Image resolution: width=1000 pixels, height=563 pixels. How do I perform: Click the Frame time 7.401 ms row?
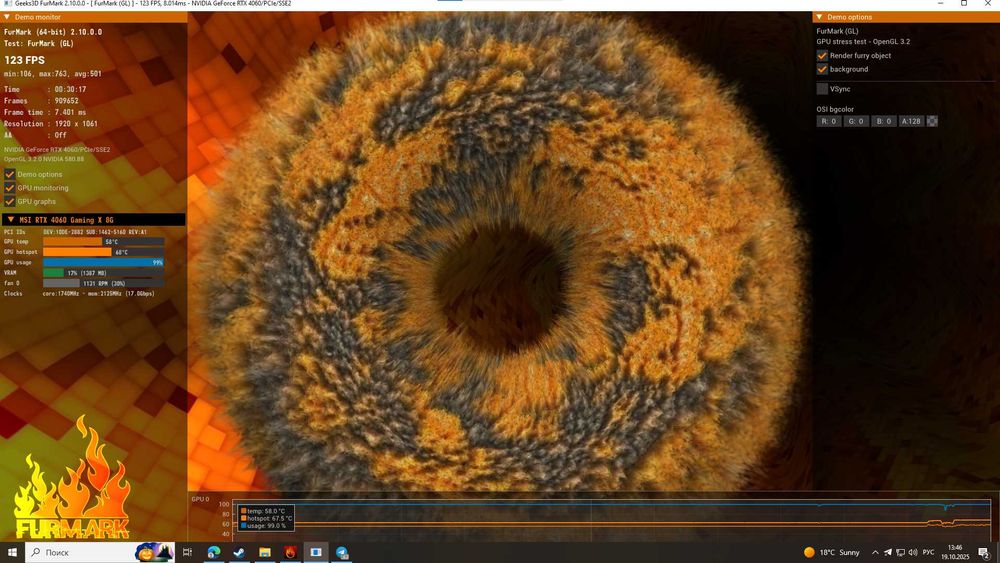point(45,112)
